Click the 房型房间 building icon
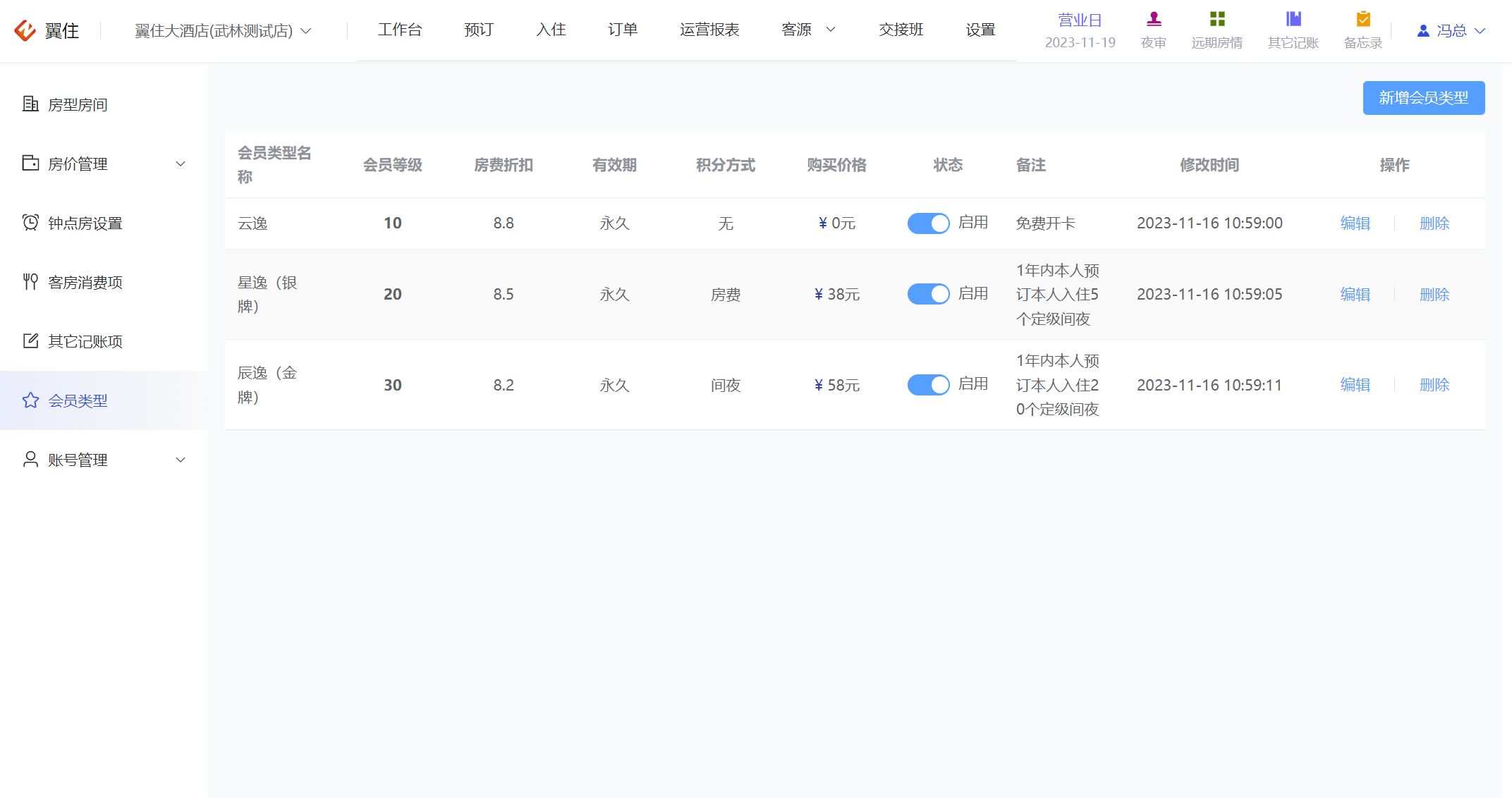Screen dimensions: 1512x798 pos(30,104)
